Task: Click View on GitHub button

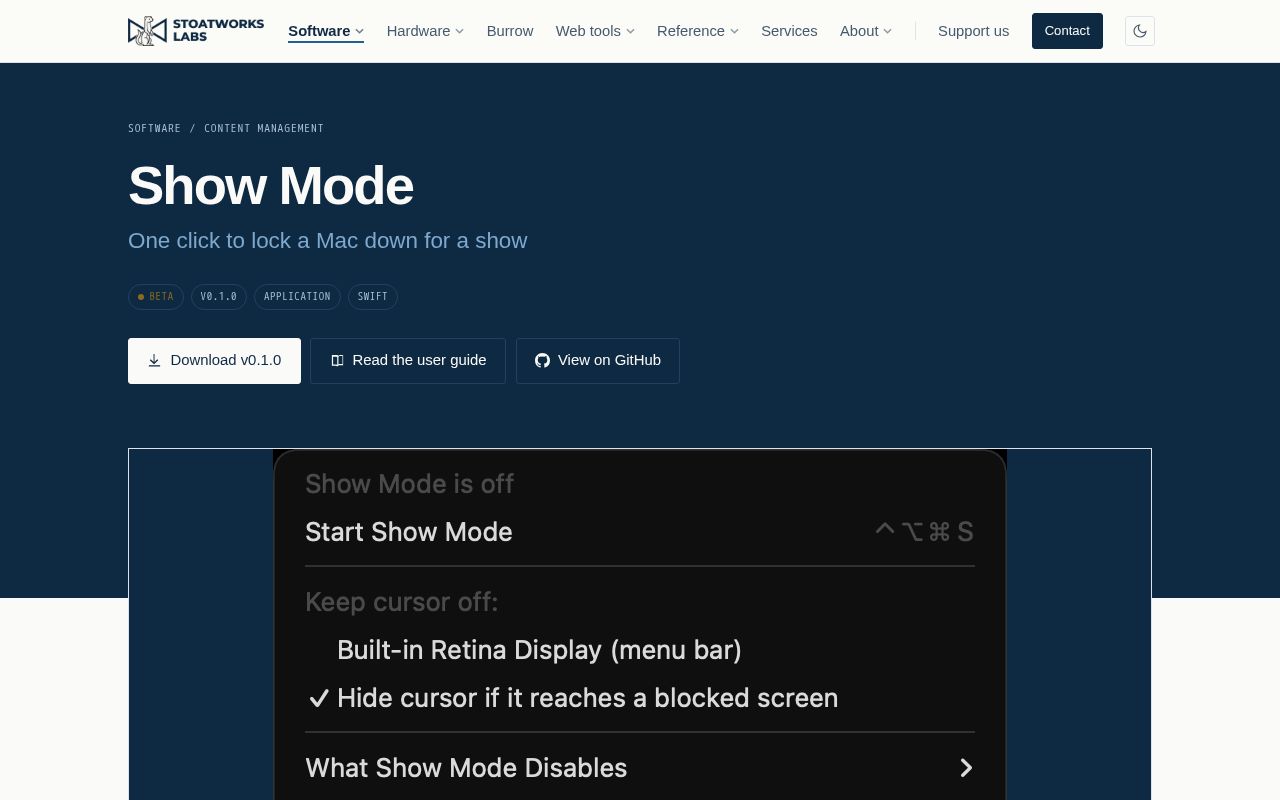Action: coord(598,361)
